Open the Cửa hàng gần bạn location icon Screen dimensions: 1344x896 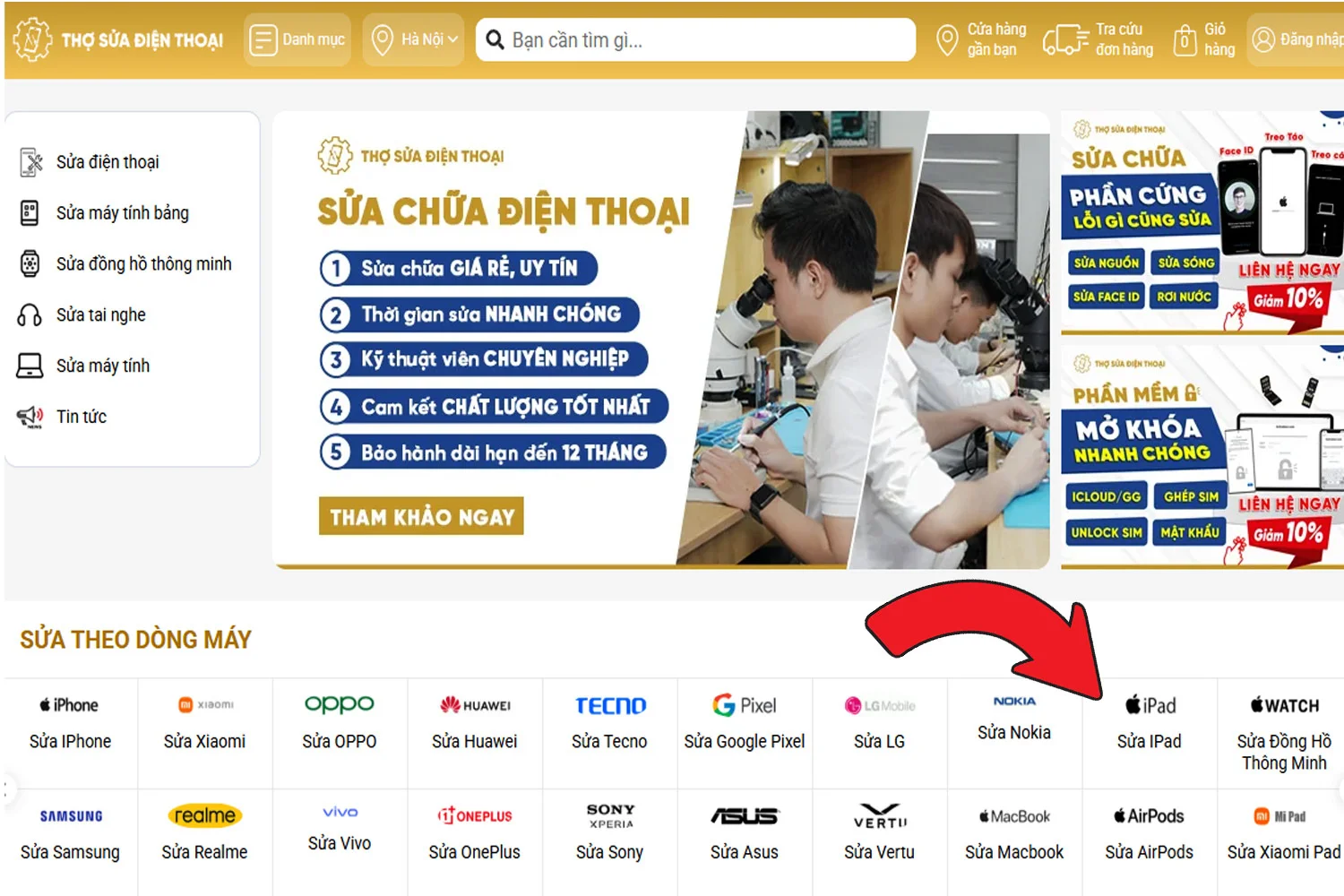tap(947, 40)
